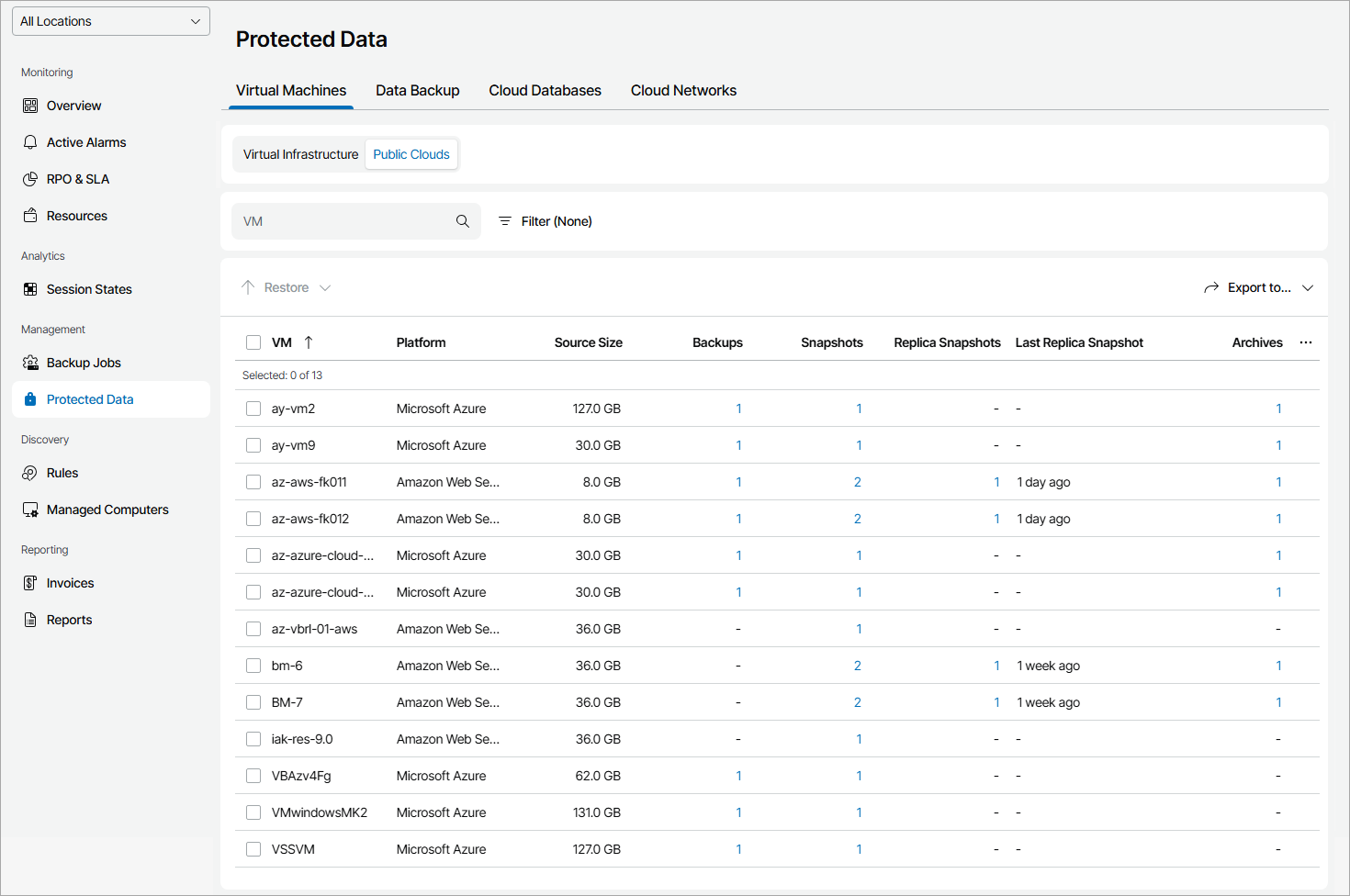1350x896 pixels.
Task: Click inside the VM search field
Action: tap(349, 220)
